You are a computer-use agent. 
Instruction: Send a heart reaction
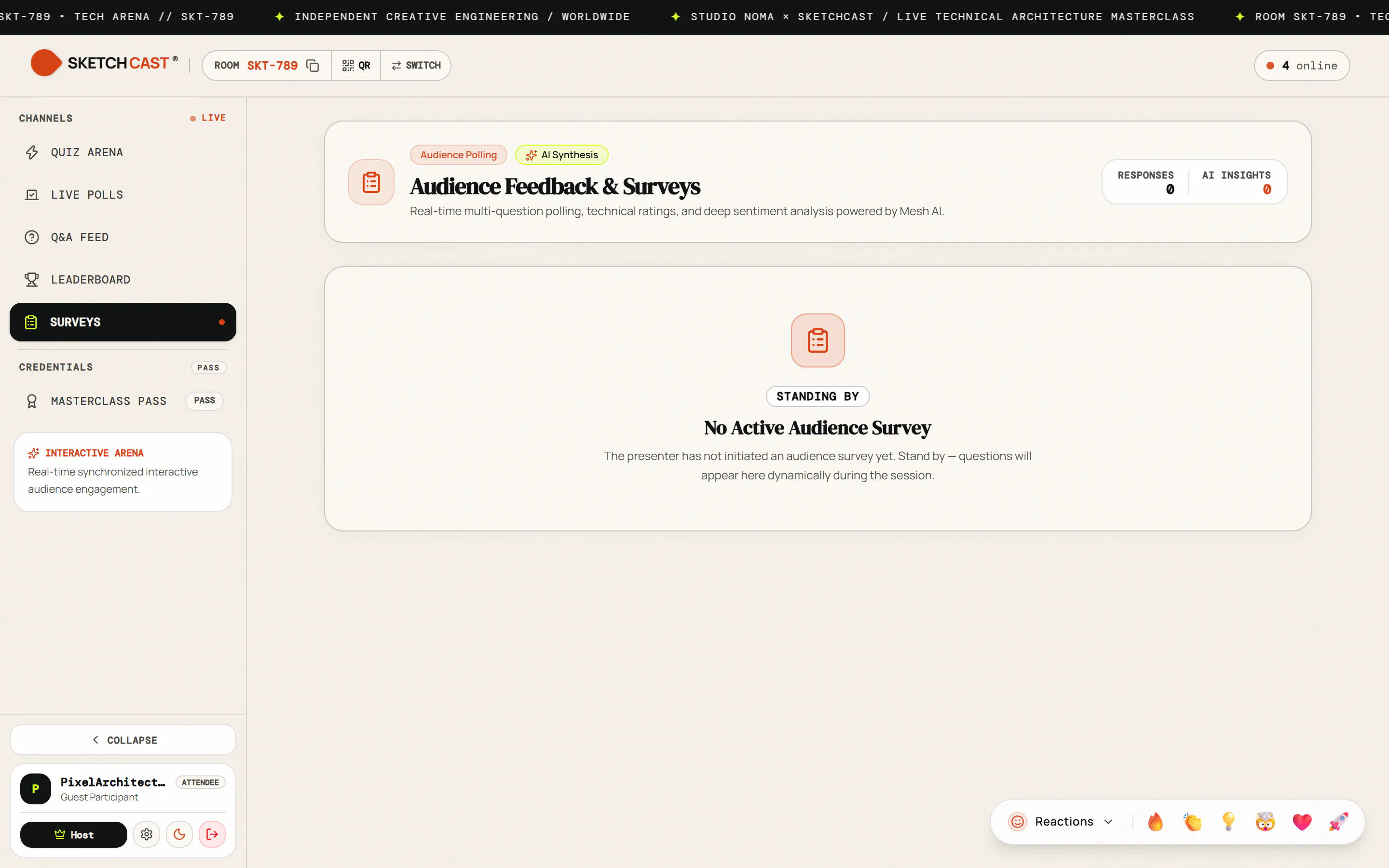point(1302,822)
